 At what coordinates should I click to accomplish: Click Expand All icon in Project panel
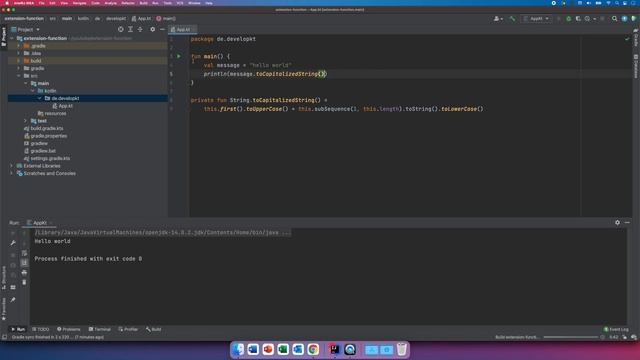(130, 29)
